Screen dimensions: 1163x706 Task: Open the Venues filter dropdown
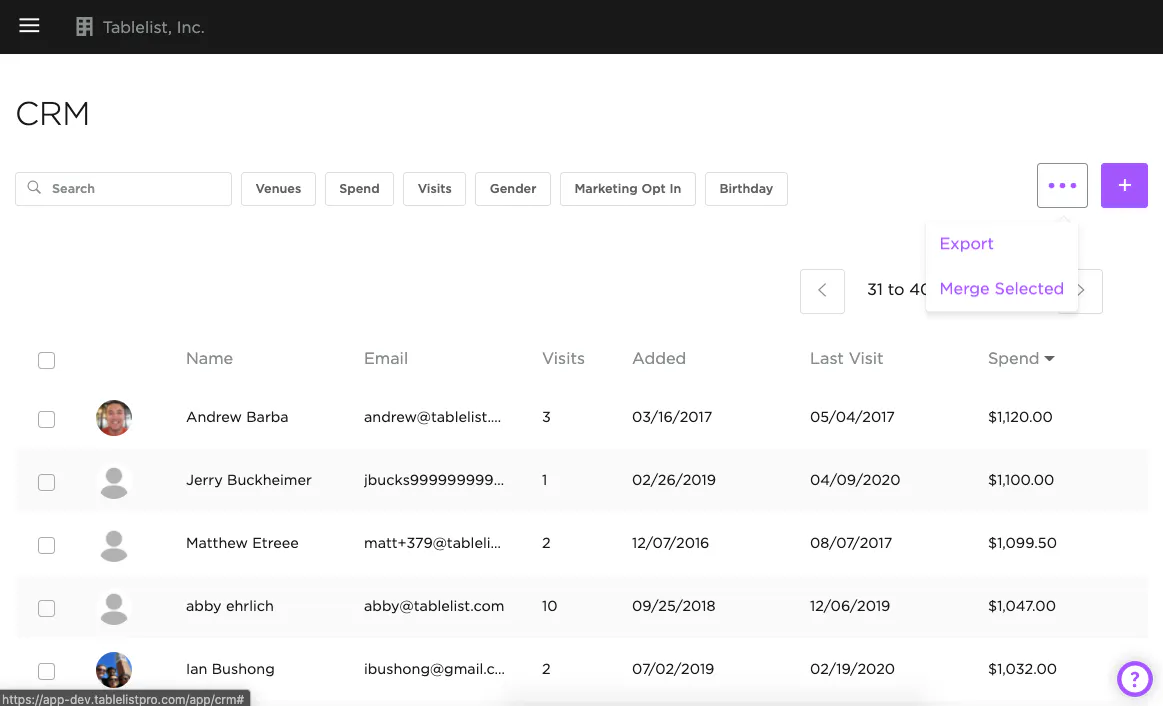click(x=278, y=189)
